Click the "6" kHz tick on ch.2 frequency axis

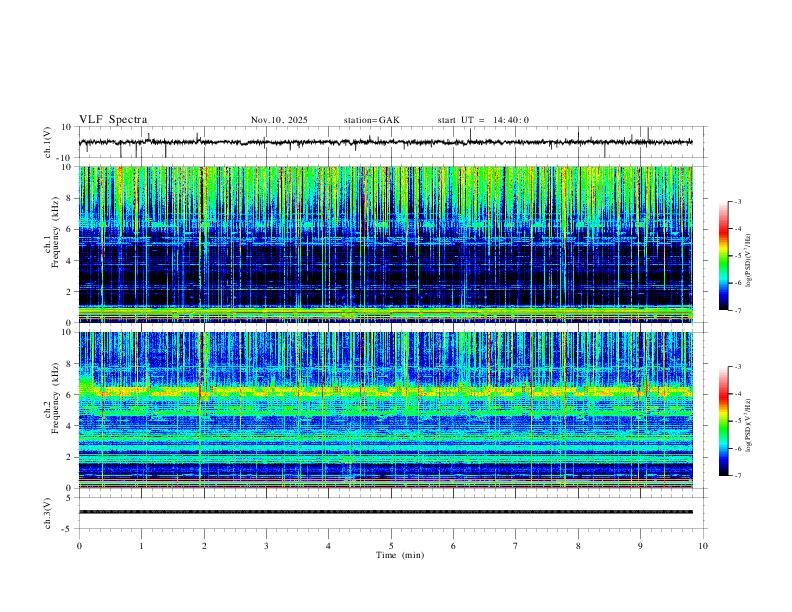(69, 394)
